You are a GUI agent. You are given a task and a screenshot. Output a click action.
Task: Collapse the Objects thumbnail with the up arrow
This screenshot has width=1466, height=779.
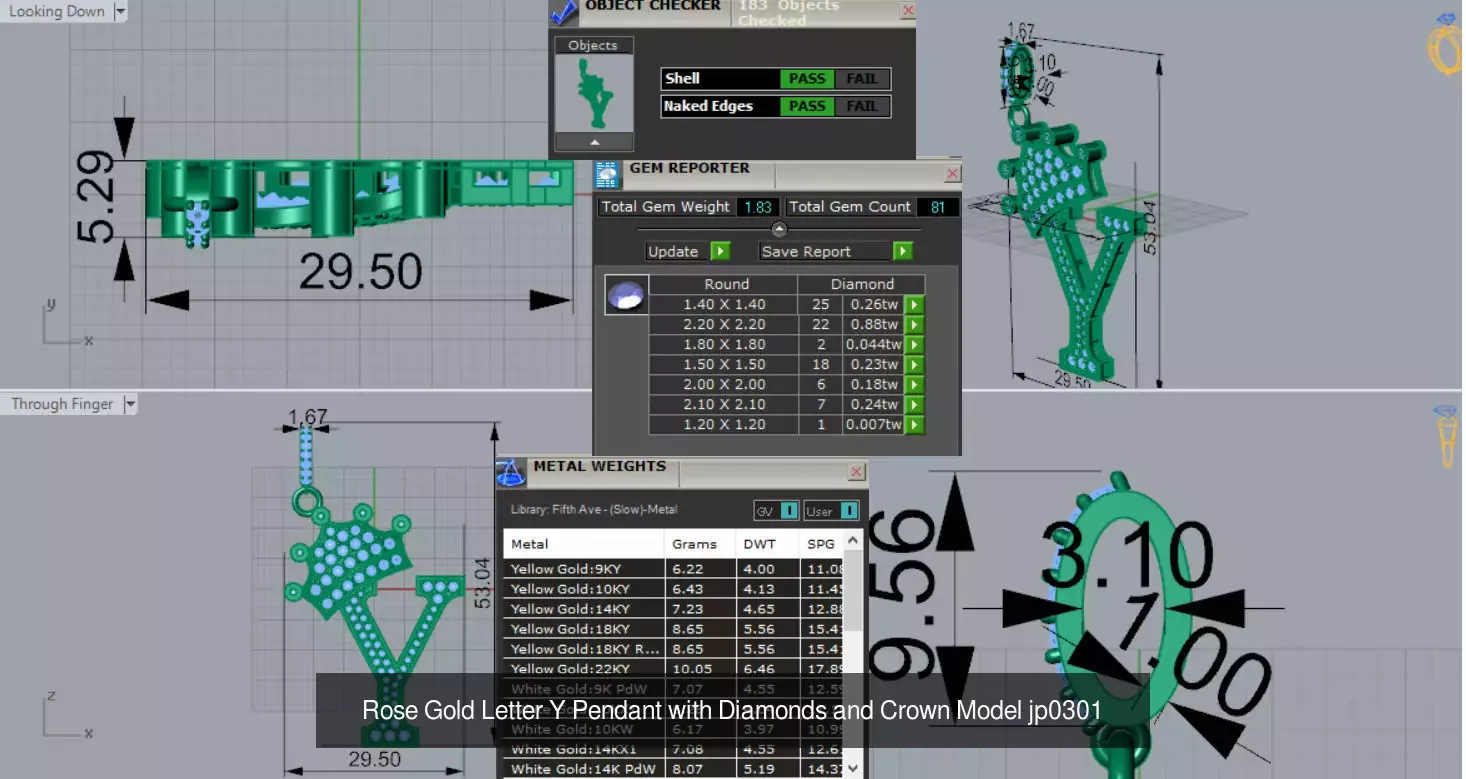594,142
